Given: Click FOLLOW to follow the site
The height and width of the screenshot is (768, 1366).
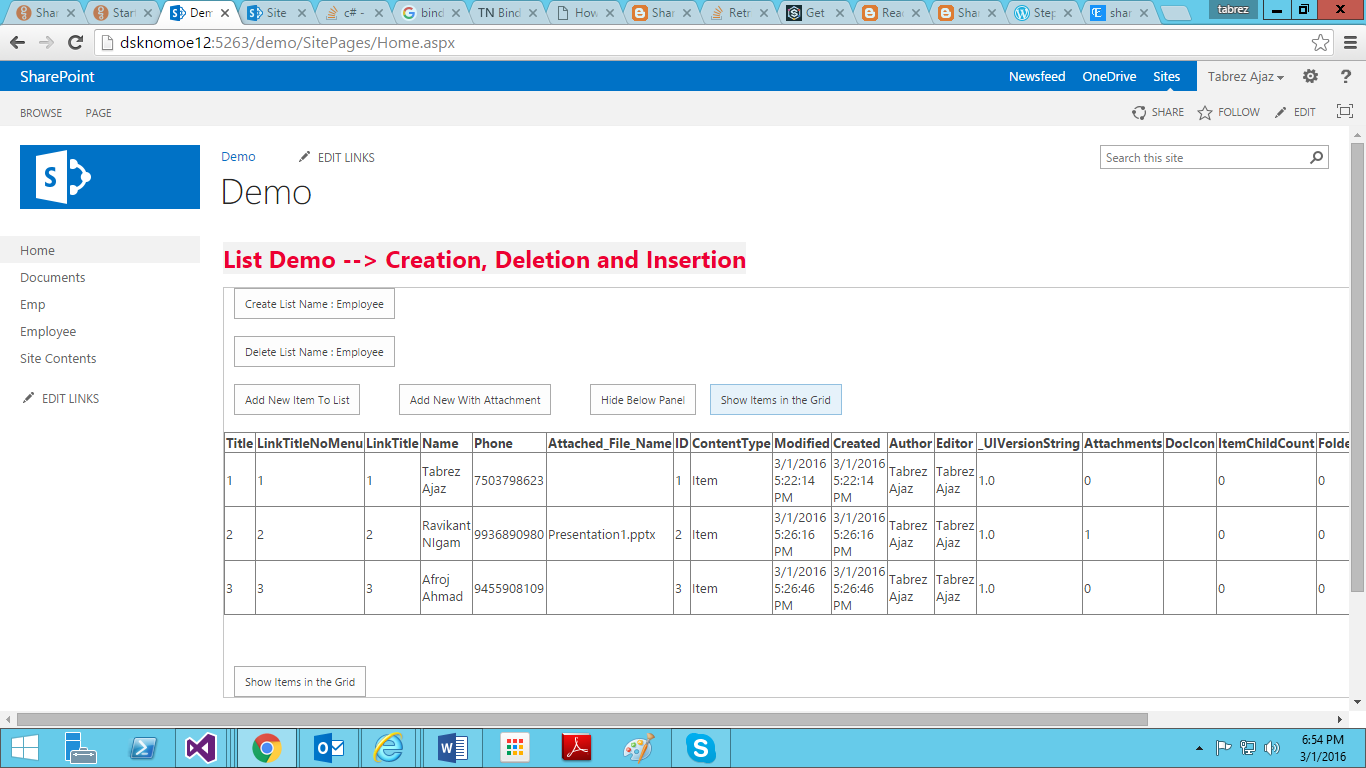Looking at the screenshot, I should tap(1228, 112).
